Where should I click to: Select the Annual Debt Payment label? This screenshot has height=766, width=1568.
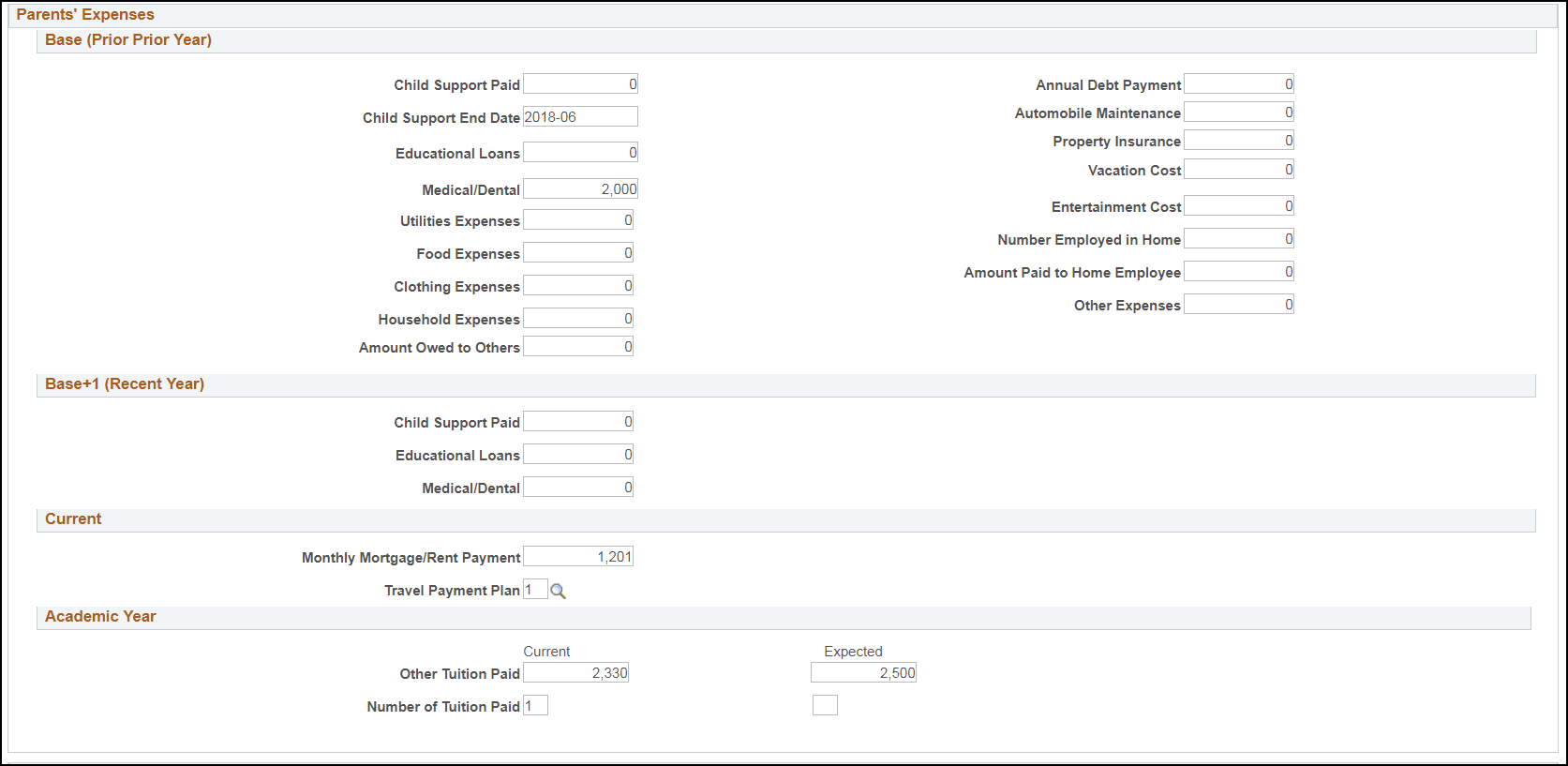(1108, 85)
